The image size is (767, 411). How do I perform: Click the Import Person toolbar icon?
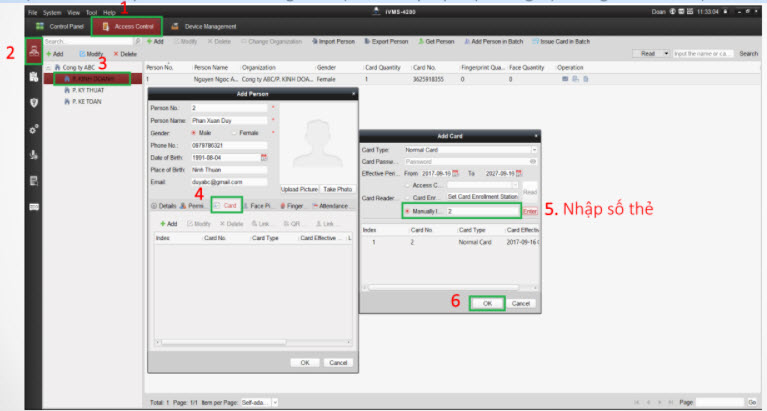(x=336, y=42)
